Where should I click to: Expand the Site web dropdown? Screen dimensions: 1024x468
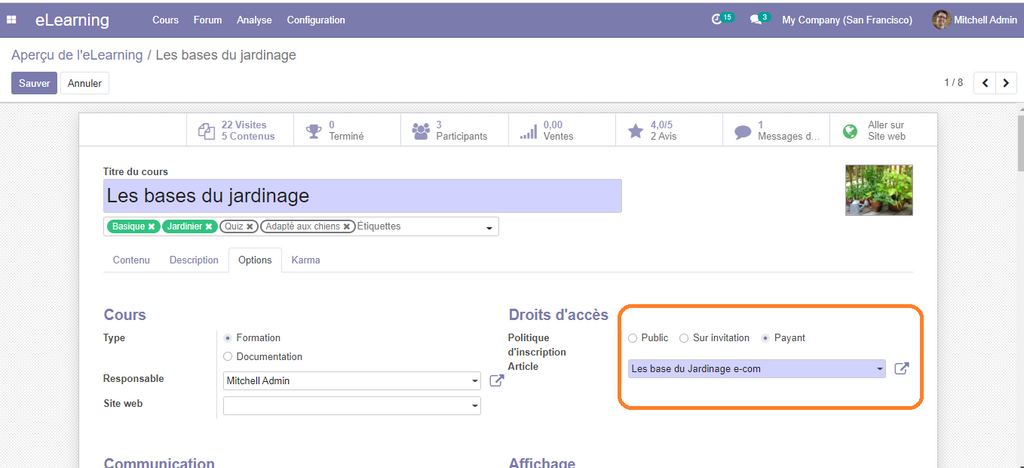[x=475, y=406]
